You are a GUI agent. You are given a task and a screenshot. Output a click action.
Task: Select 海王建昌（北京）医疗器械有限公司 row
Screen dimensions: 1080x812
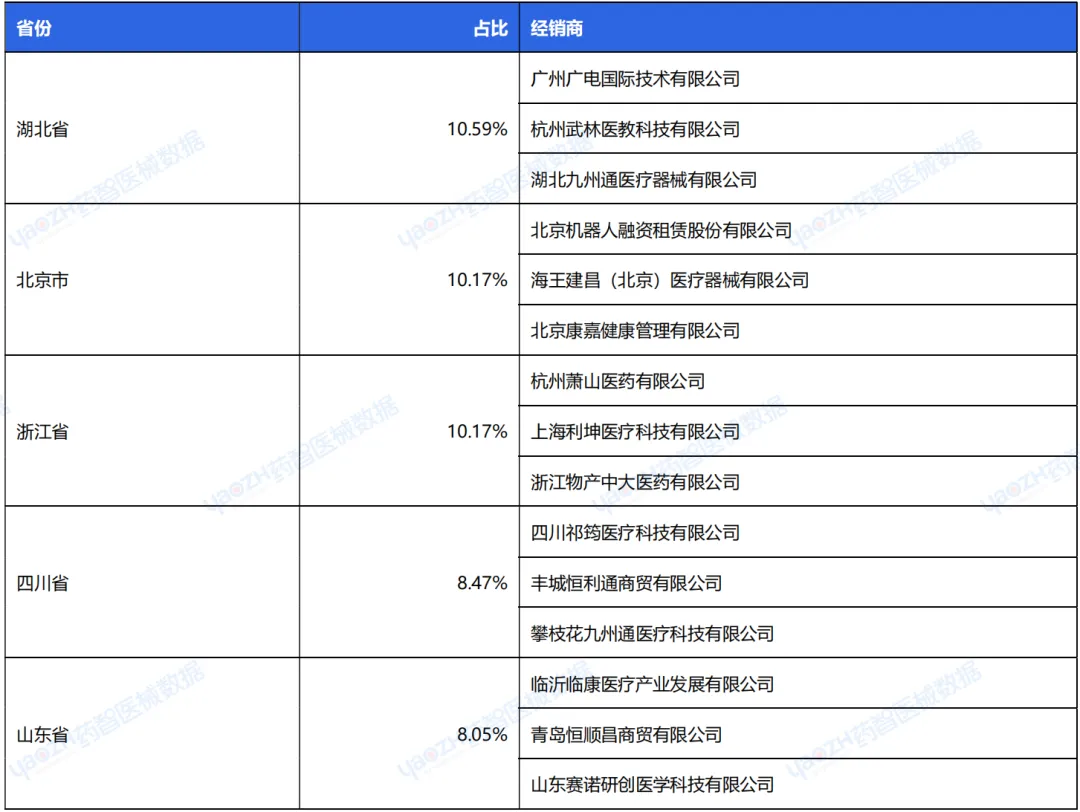(x=798, y=280)
